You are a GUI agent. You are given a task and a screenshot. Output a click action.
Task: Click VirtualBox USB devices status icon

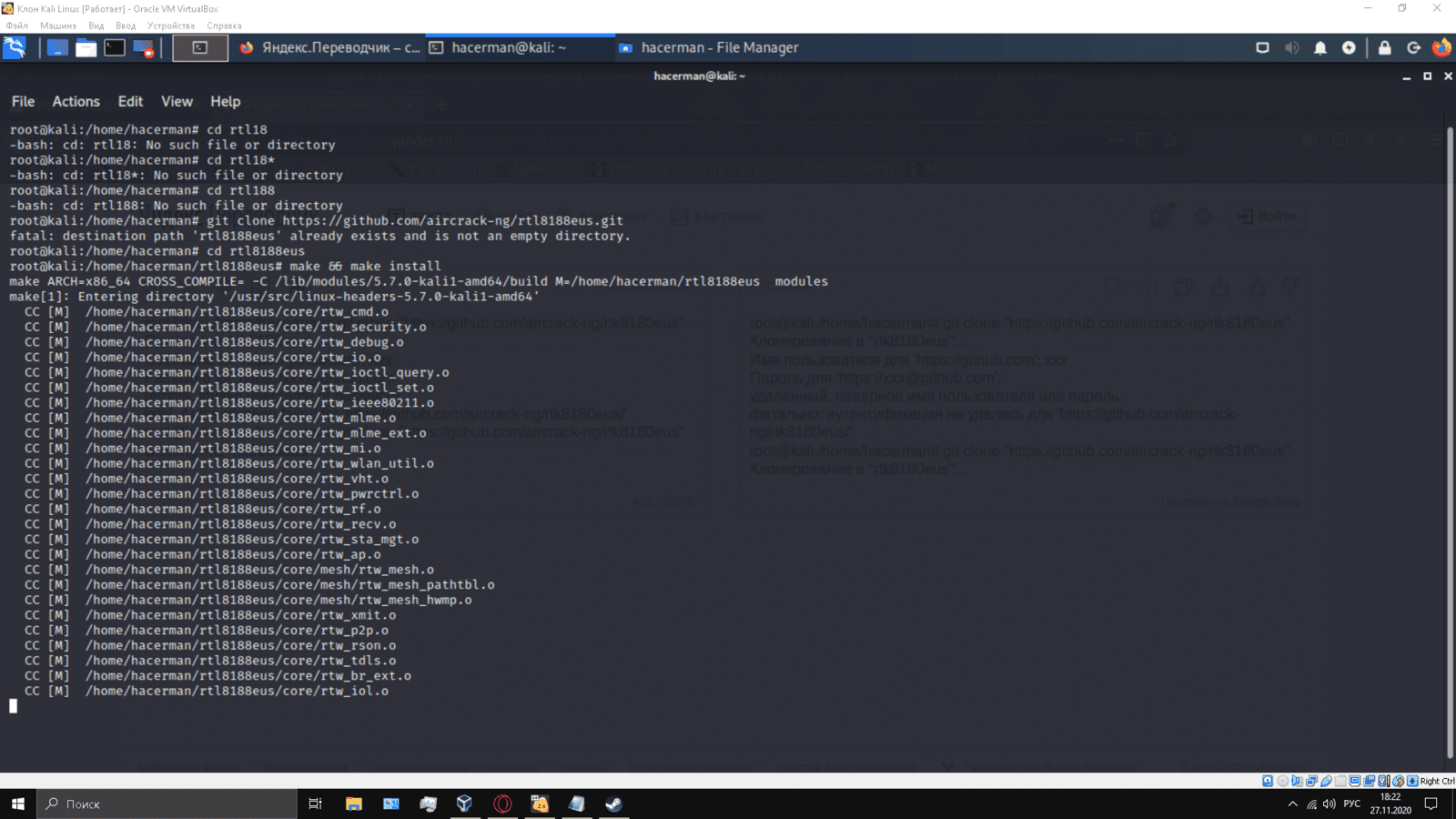tap(1326, 781)
